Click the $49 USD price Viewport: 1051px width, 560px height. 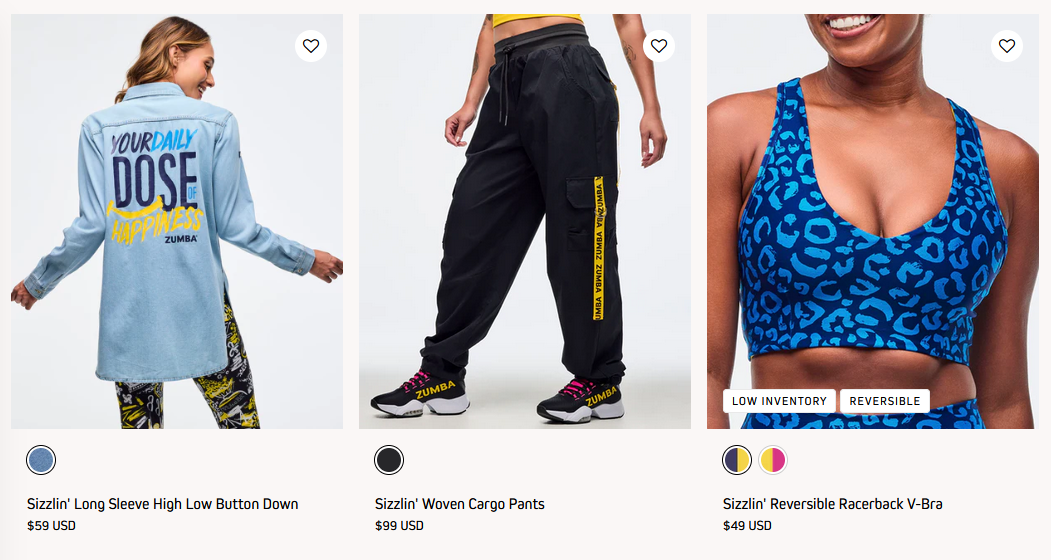pos(747,526)
